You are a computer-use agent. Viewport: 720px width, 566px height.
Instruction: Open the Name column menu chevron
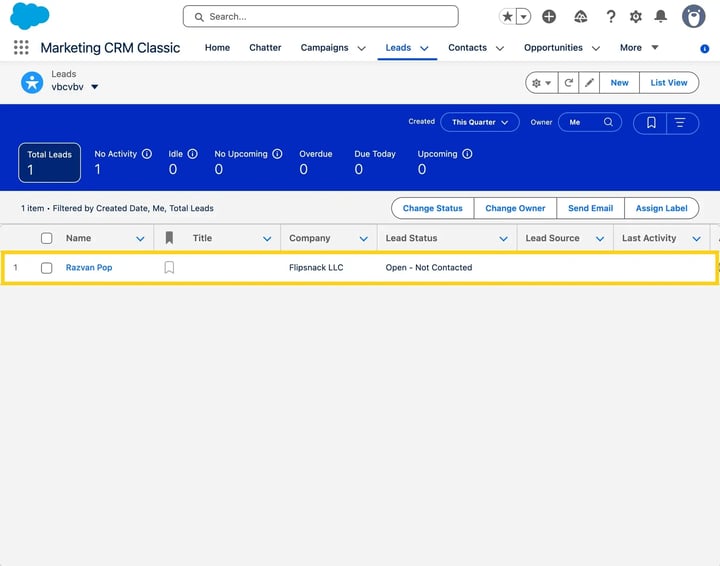[140, 239]
